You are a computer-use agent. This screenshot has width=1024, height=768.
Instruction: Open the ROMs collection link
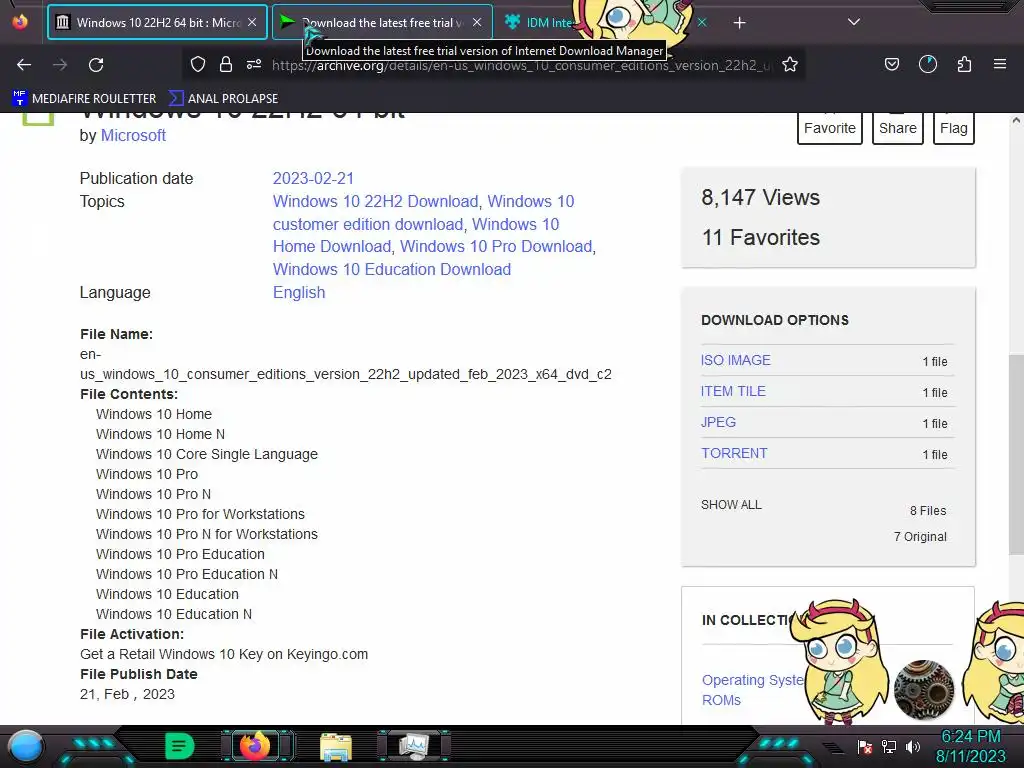point(721,700)
